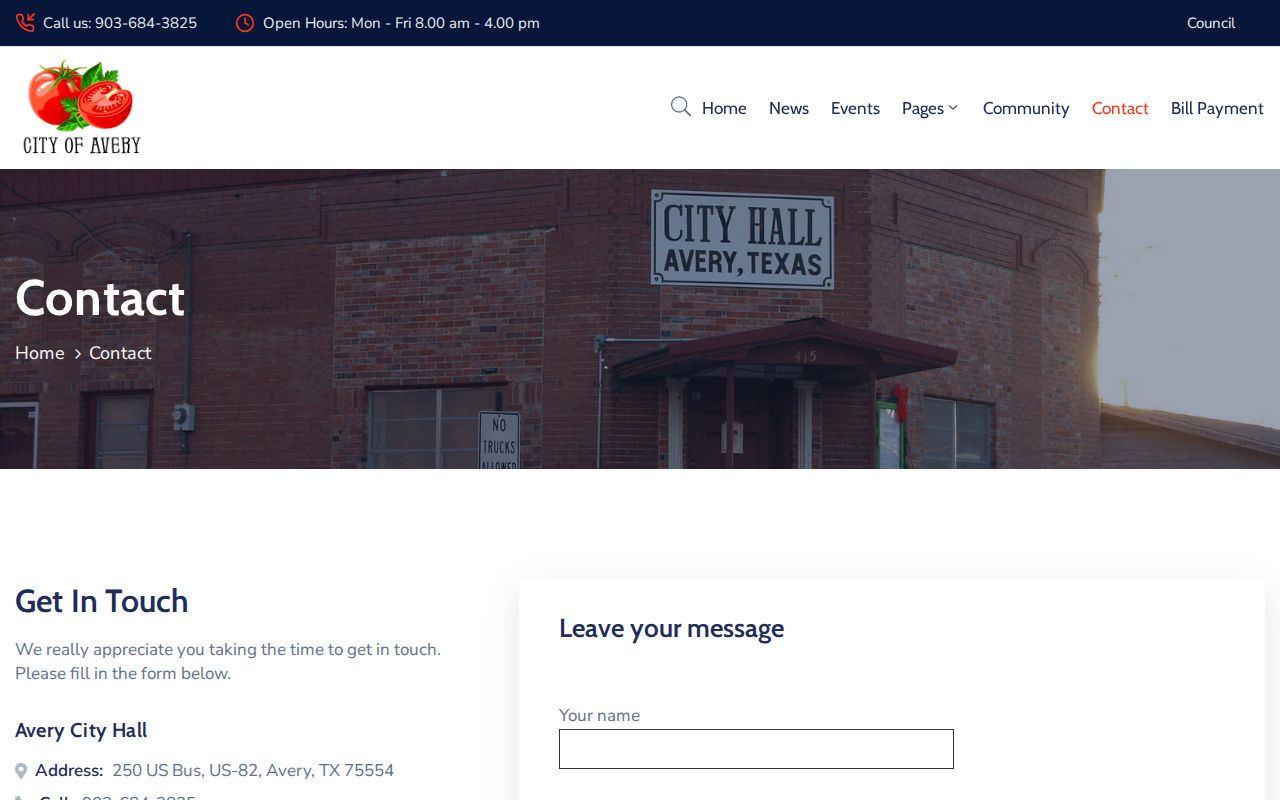Click the Home breadcrumb link

pos(40,353)
